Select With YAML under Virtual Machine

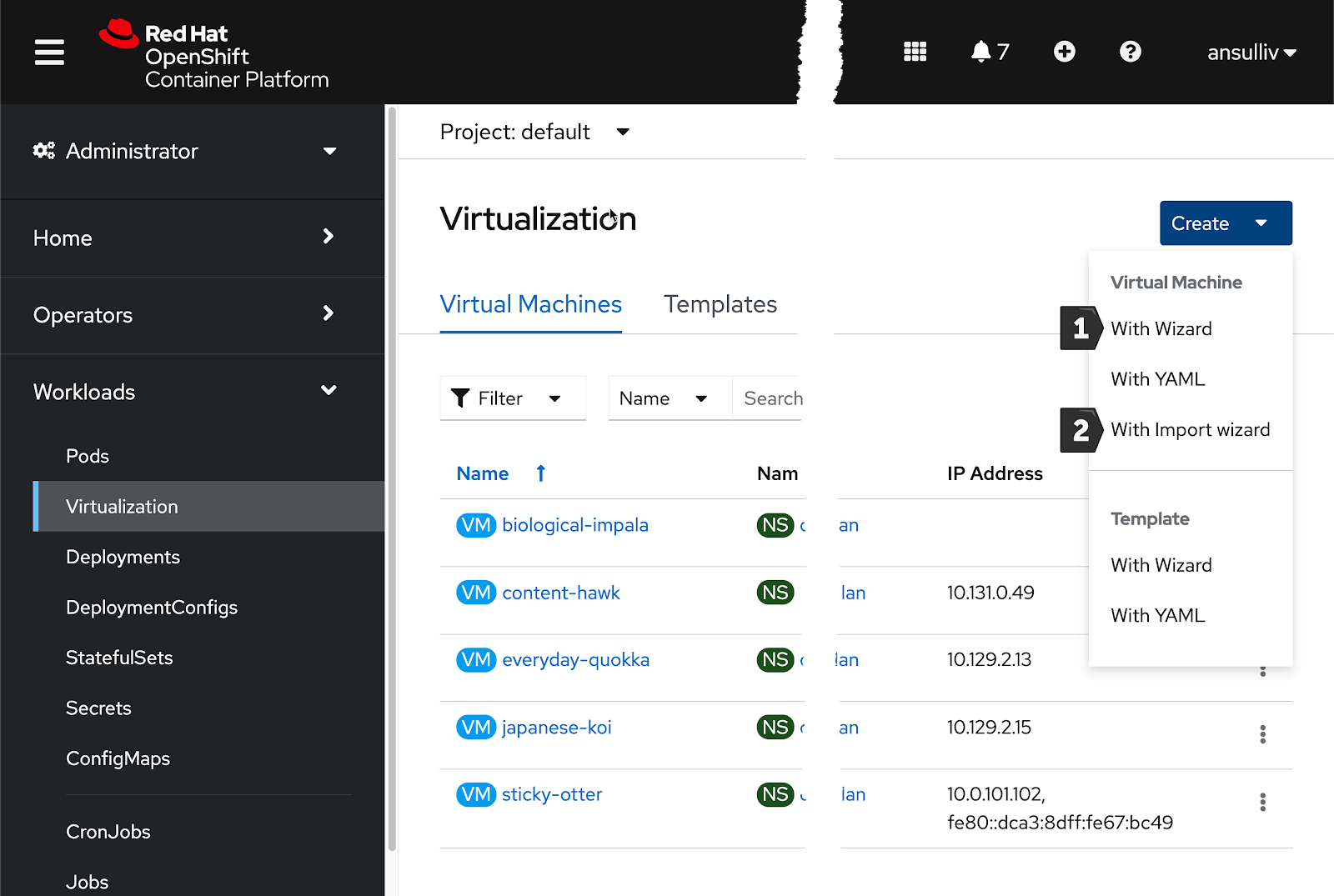(1157, 379)
